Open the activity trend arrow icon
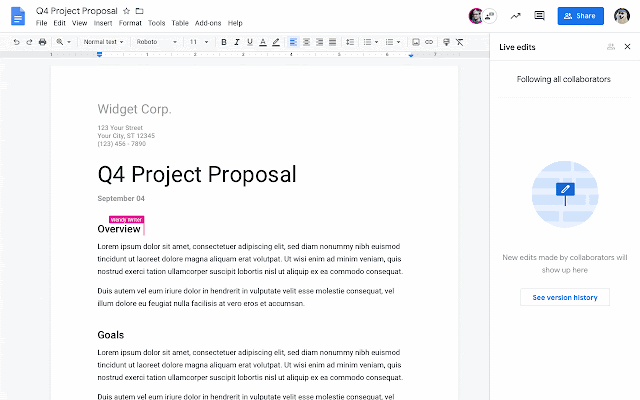Viewport: 640px width, 400px height. coord(516,16)
